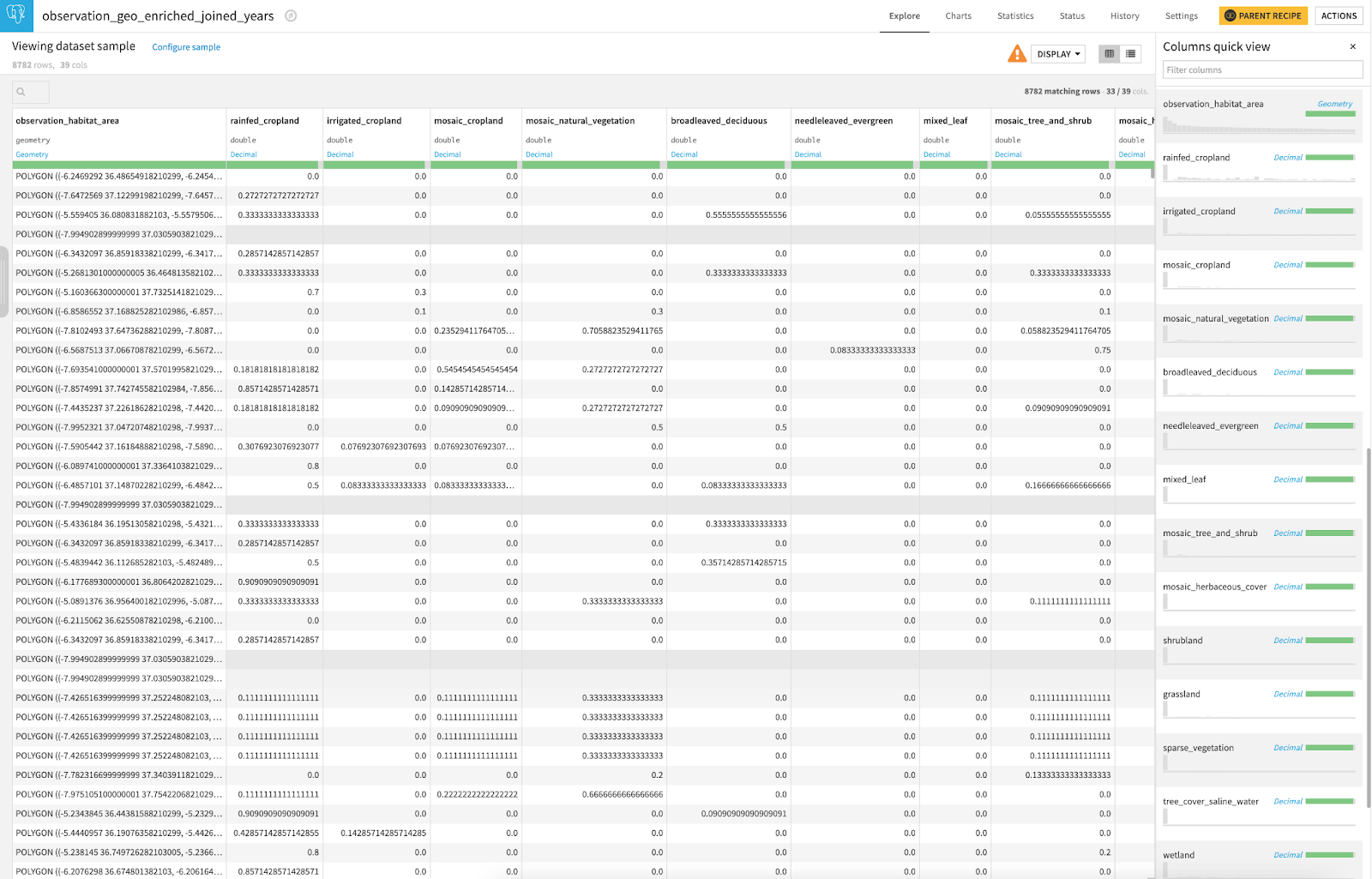Click cell 0.13333333333333333 in mosaic_tree_and_shrub
Viewport: 1372px width, 879px height.
[x=1053, y=775]
